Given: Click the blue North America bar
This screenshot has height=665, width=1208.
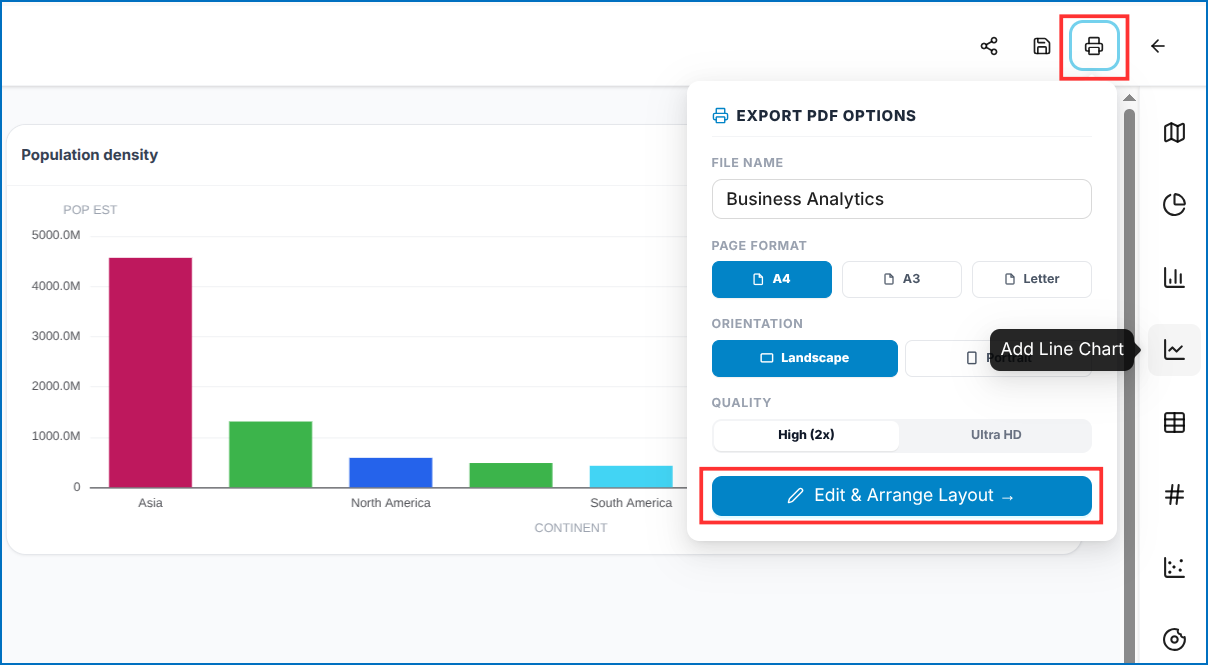Looking at the screenshot, I should 391,472.
